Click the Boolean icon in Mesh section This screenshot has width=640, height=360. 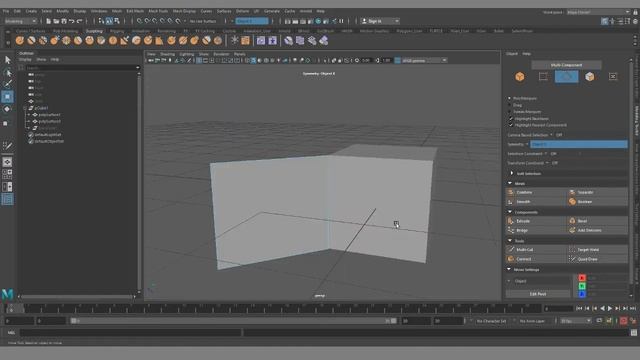572,202
